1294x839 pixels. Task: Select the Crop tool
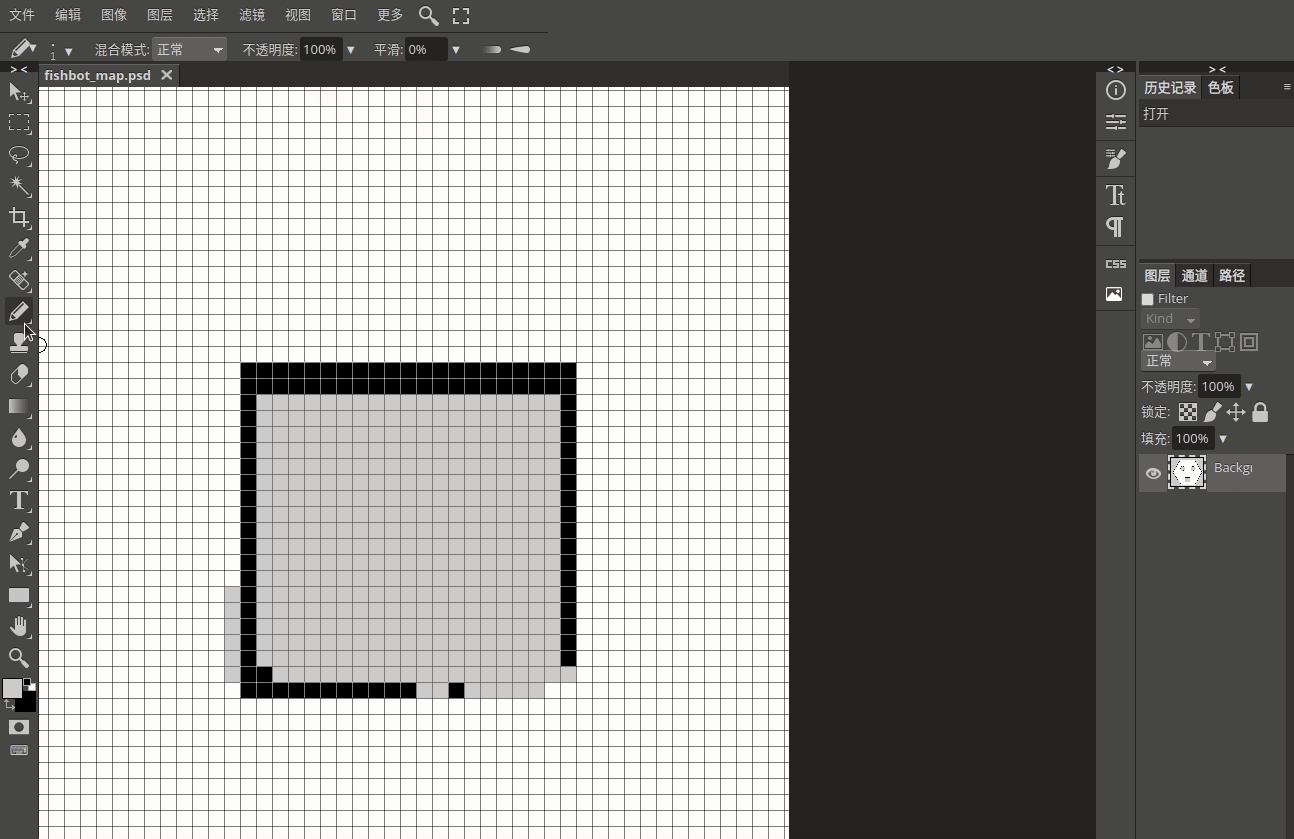[x=20, y=219]
